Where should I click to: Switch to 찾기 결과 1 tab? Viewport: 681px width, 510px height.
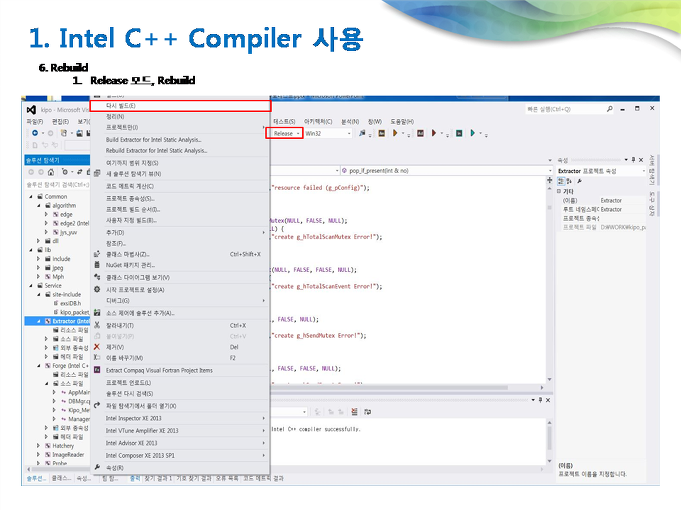(158, 478)
